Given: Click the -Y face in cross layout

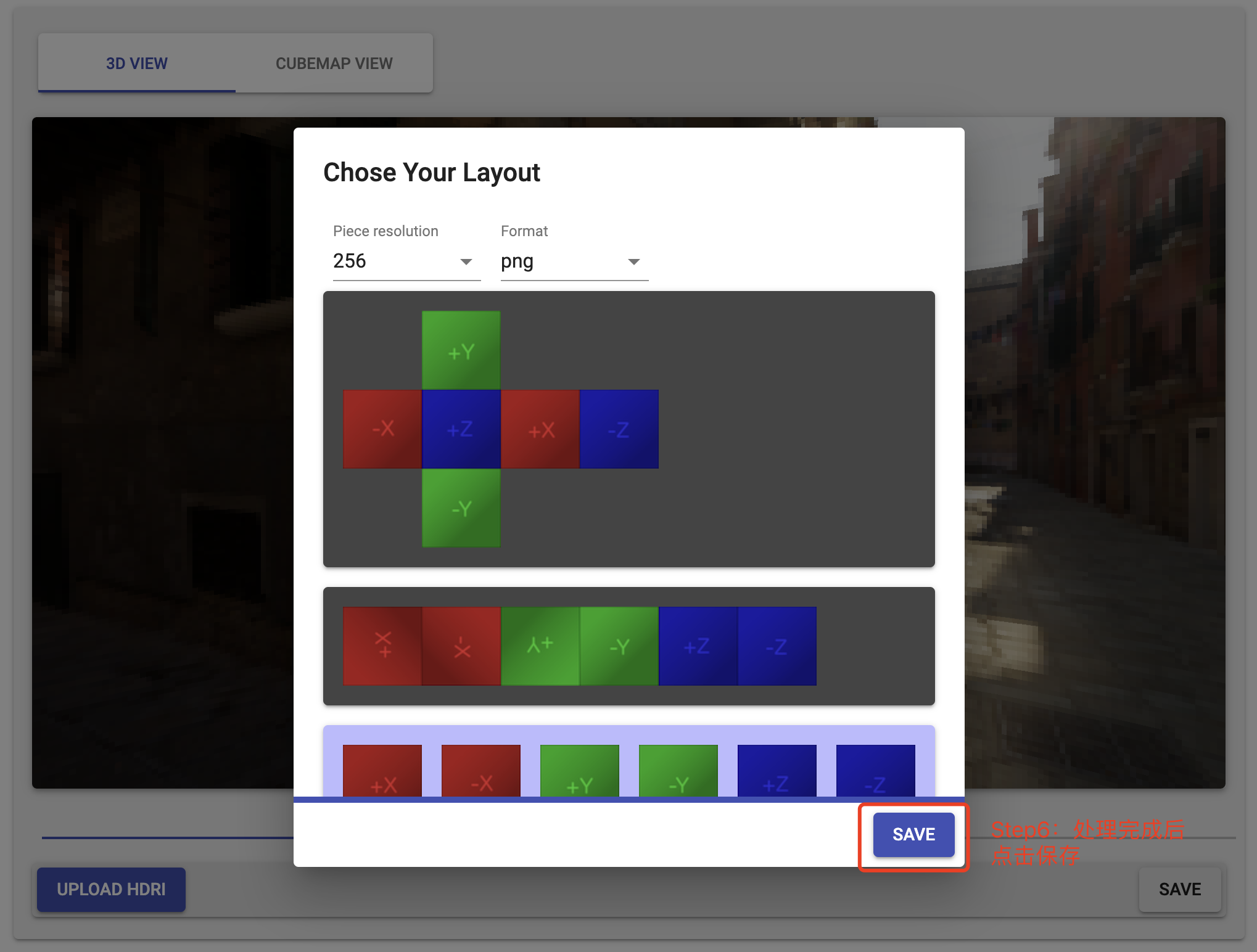Looking at the screenshot, I should tap(461, 508).
